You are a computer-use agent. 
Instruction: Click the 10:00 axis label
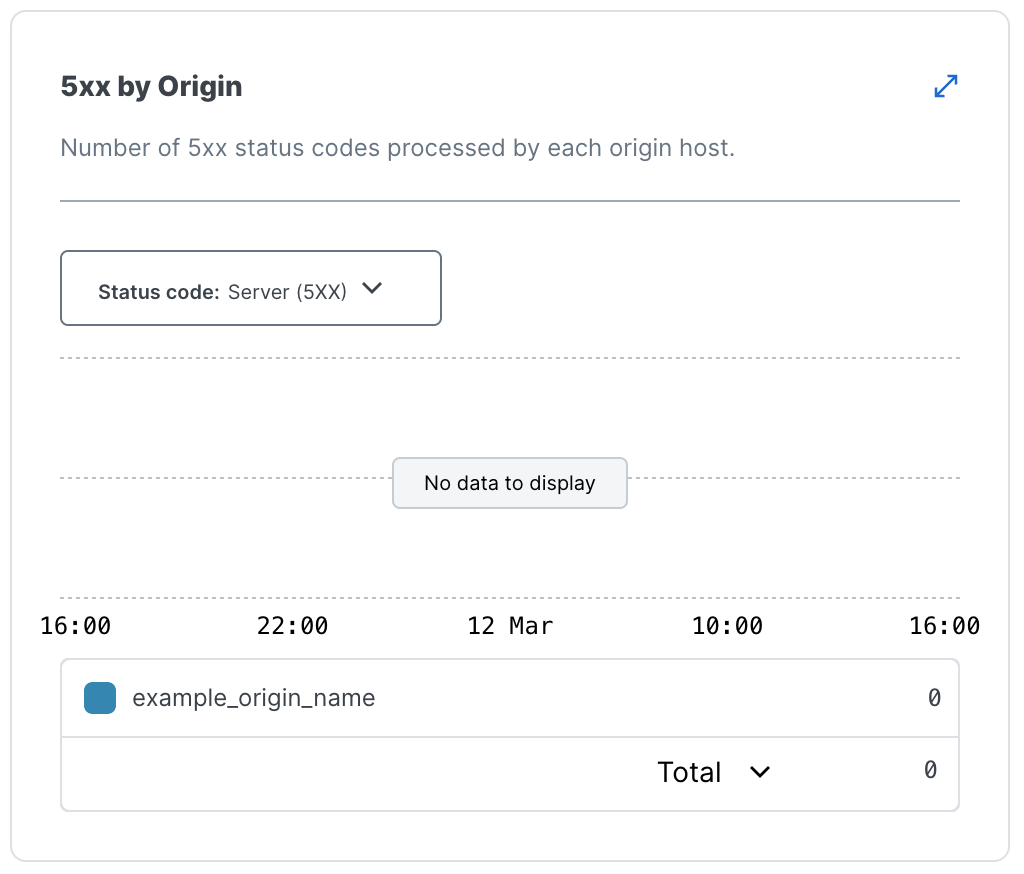pos(728,625)
